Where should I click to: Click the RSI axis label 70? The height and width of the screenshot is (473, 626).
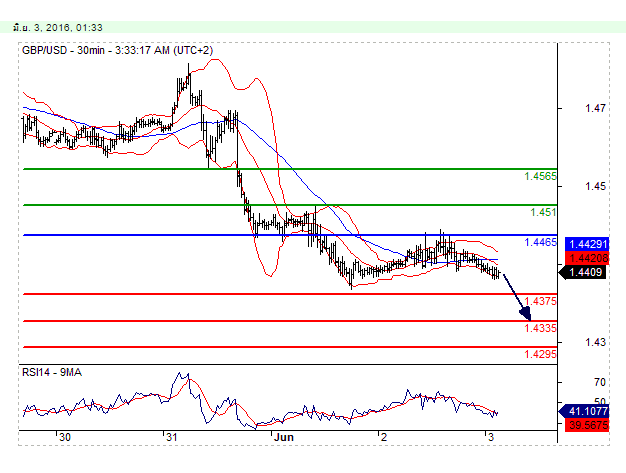[x=600, y=382]
